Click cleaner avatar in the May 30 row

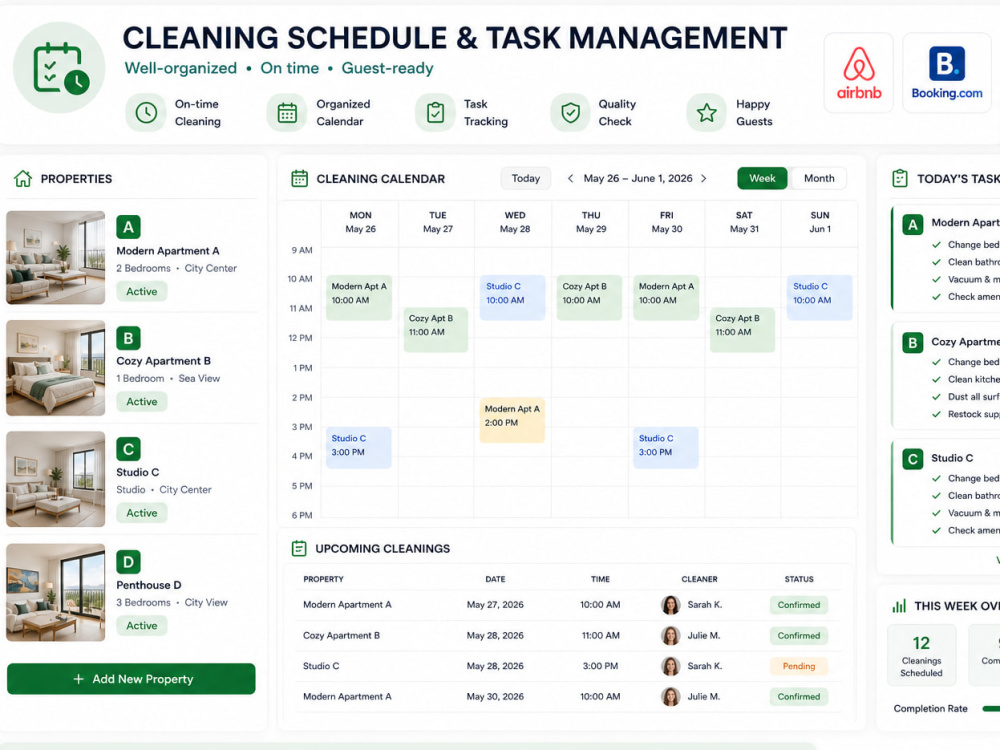670,696
